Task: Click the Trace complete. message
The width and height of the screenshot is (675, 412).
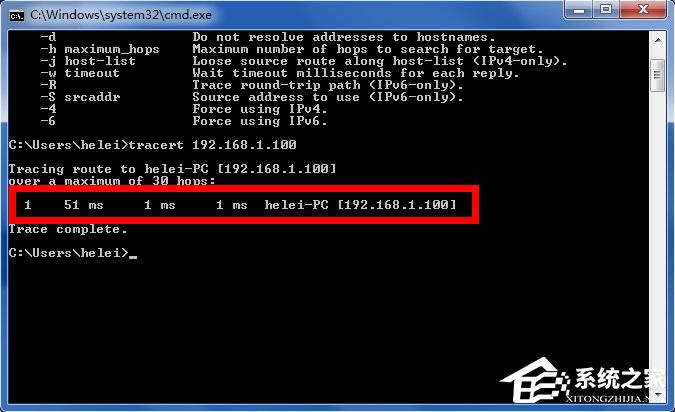Action: pyautogui.click(x=68, y=229)
